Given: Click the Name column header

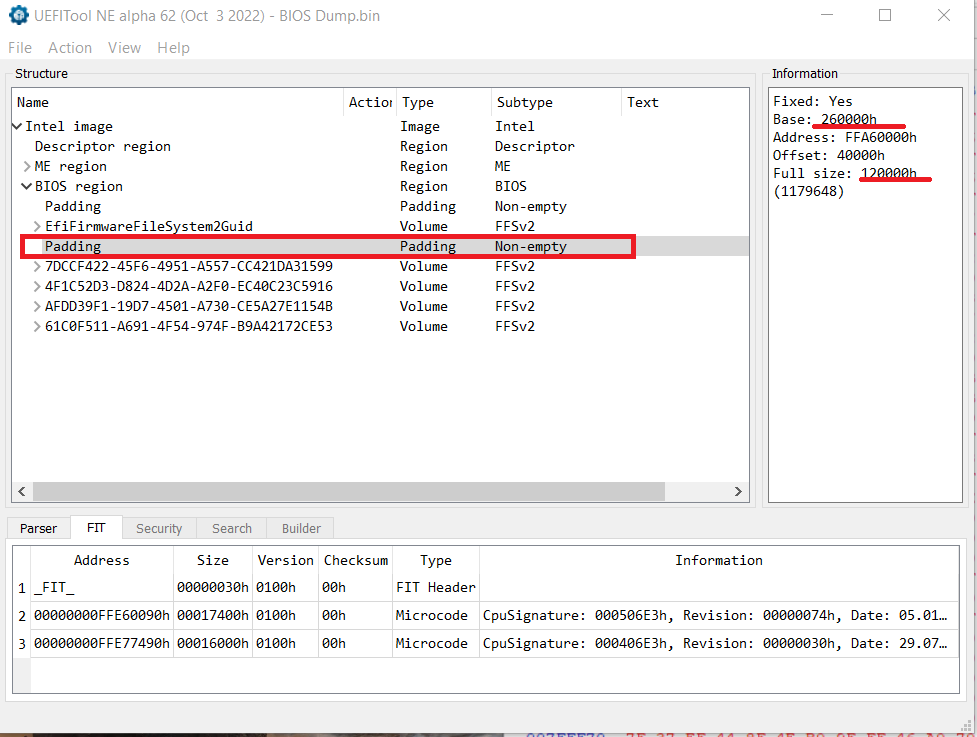Looking at the screenshot, I should (x=33, y=102).
